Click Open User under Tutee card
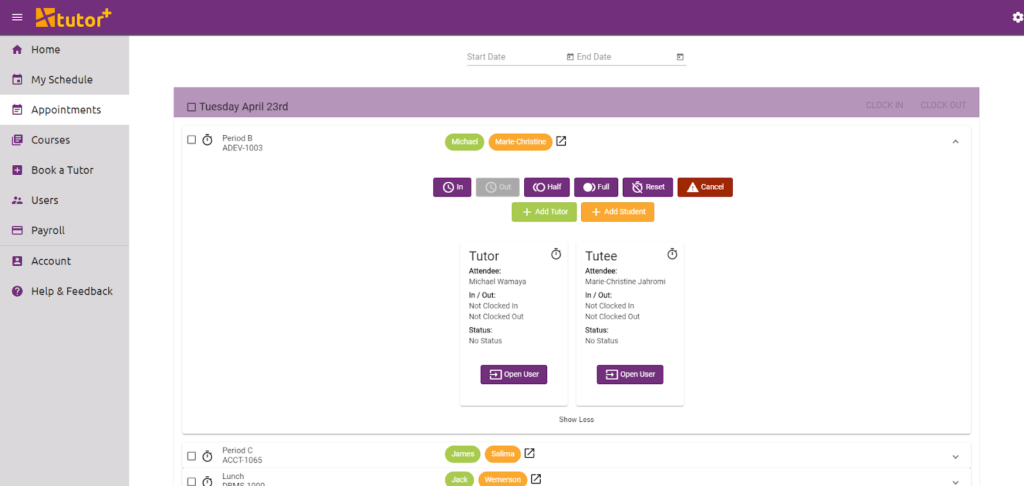The width and height of the screenshot is (1024, 486). click(x=630, y=374)
